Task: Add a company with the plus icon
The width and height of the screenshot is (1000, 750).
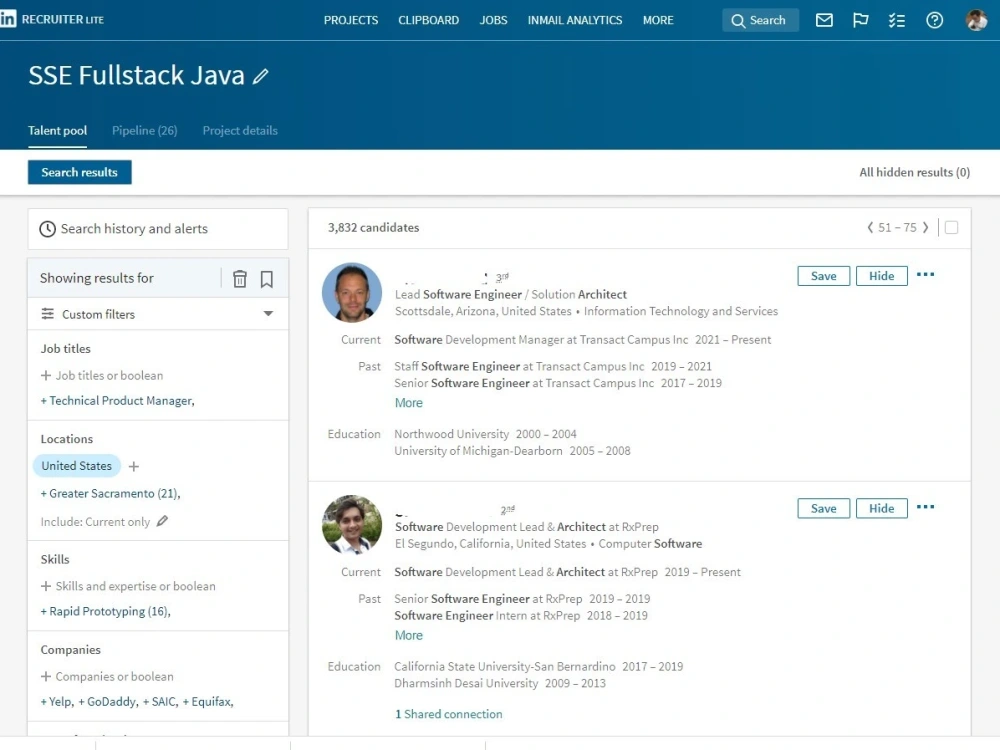Action: pyautogui.click(x=46, y=676)
